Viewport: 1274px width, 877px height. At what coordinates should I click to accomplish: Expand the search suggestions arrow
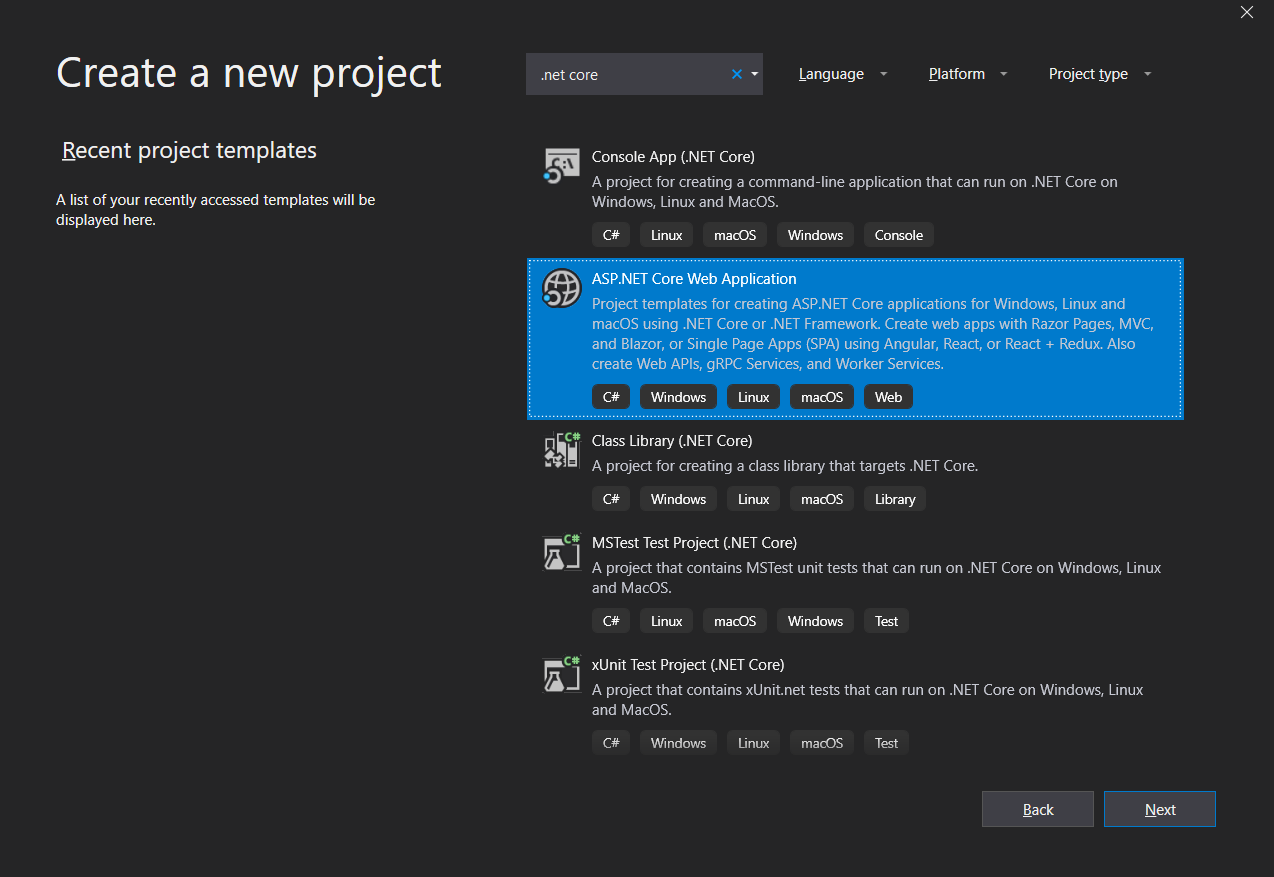click(755, 73)
